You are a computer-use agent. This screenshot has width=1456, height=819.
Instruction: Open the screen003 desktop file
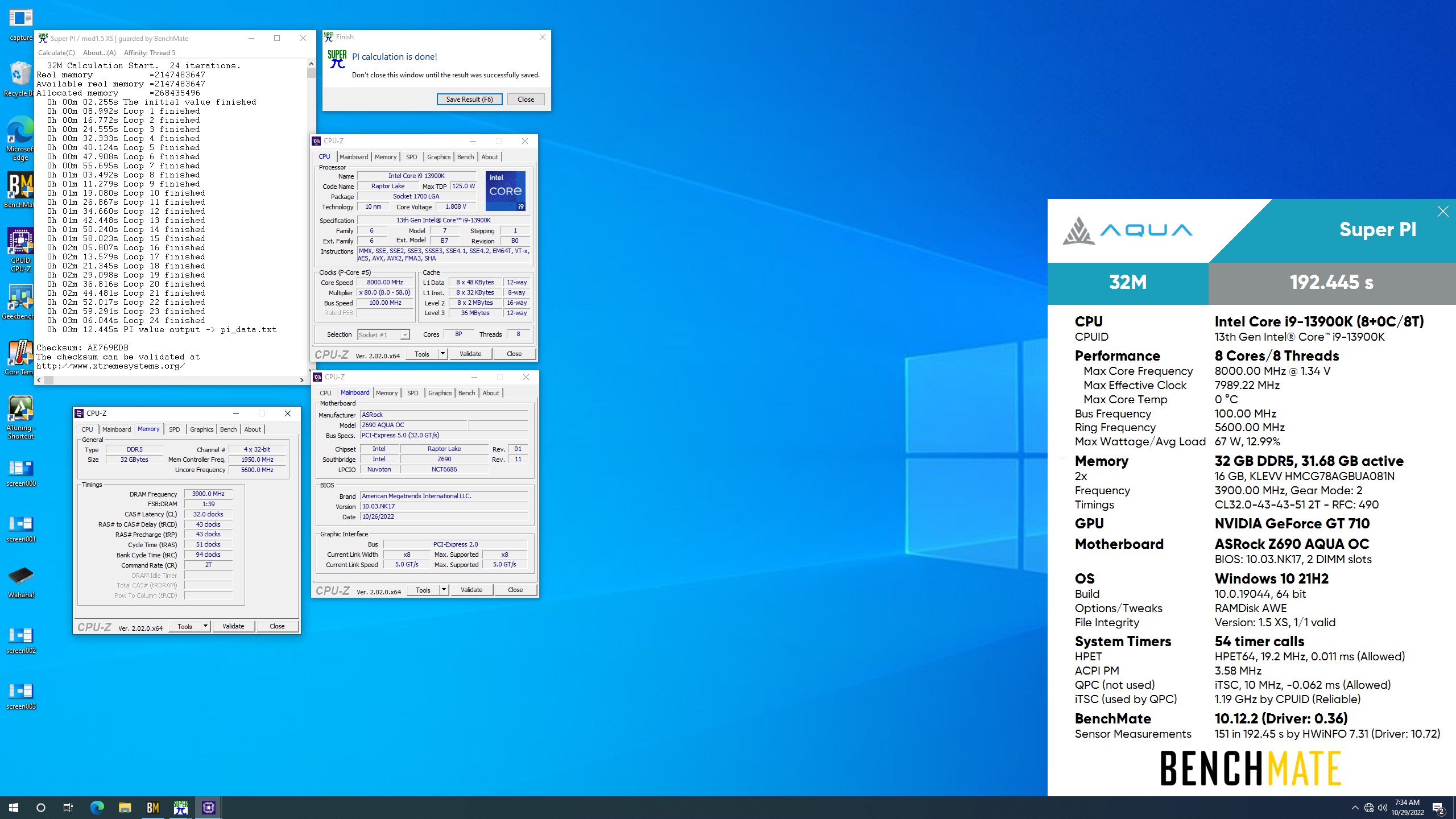(x=20, y=696)
